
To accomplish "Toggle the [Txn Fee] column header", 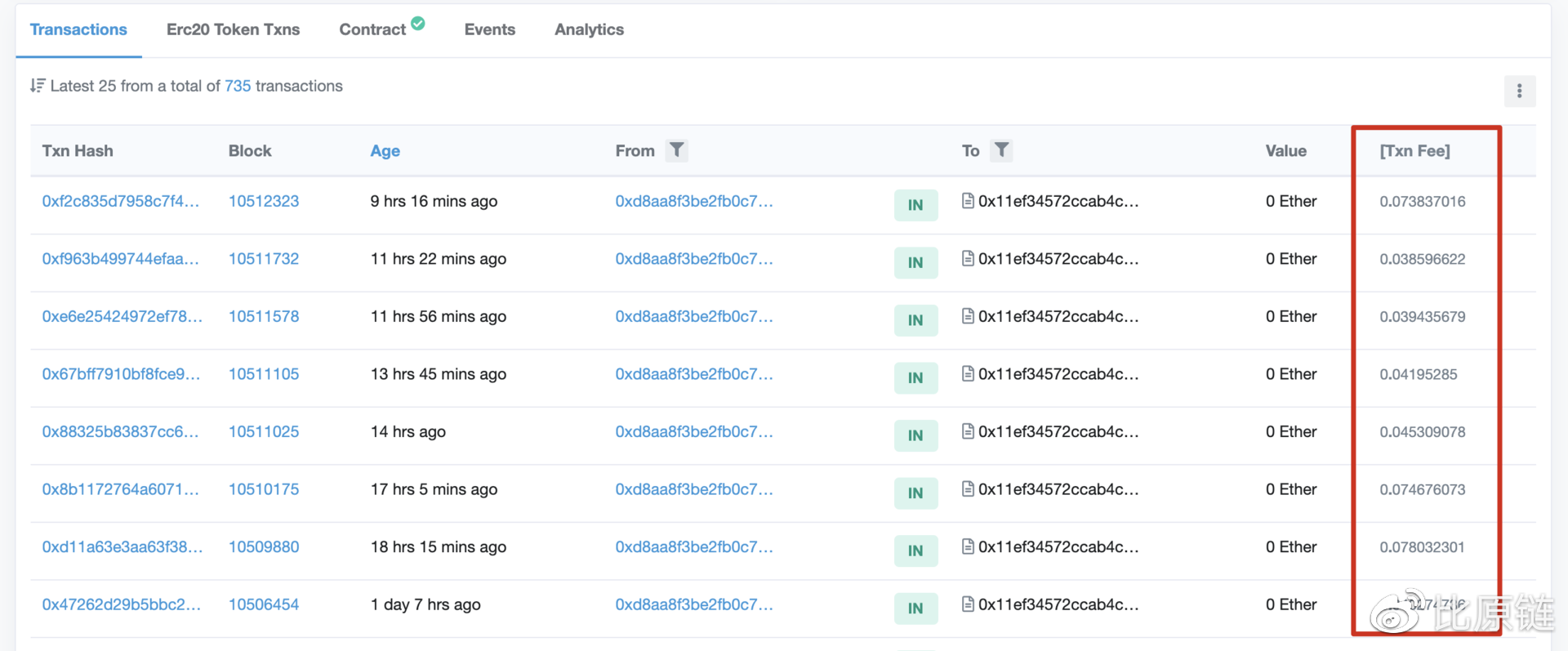I will (1414, 151).
